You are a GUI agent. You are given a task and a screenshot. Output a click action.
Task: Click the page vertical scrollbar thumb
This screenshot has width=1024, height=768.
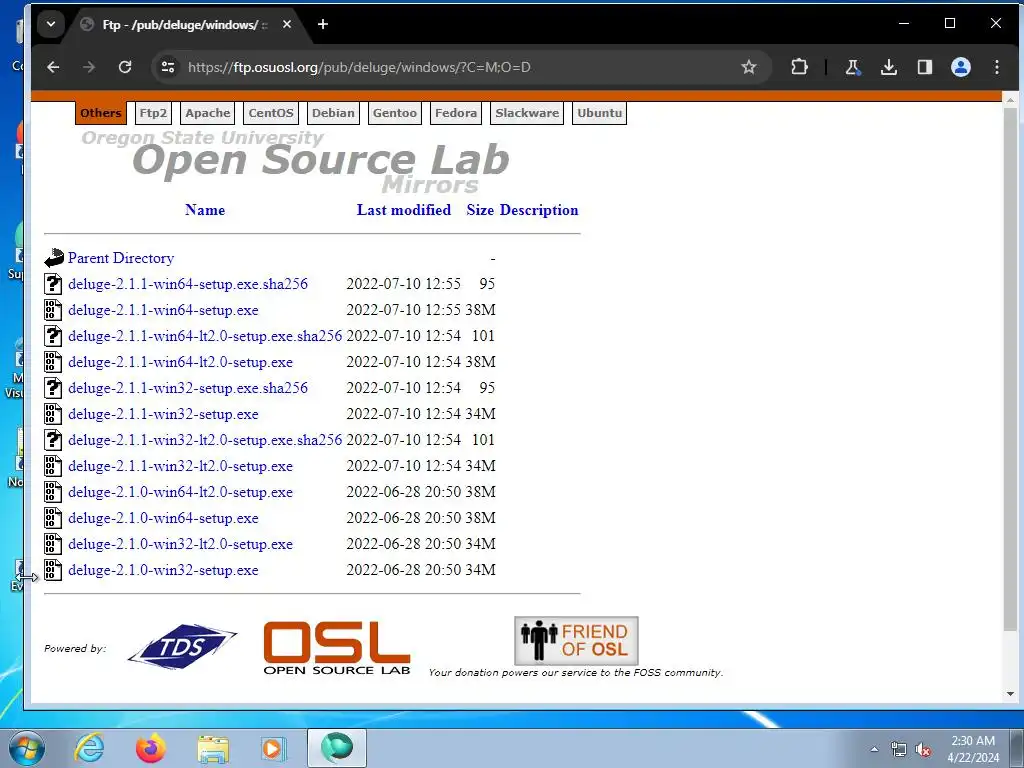point(1010,369)
